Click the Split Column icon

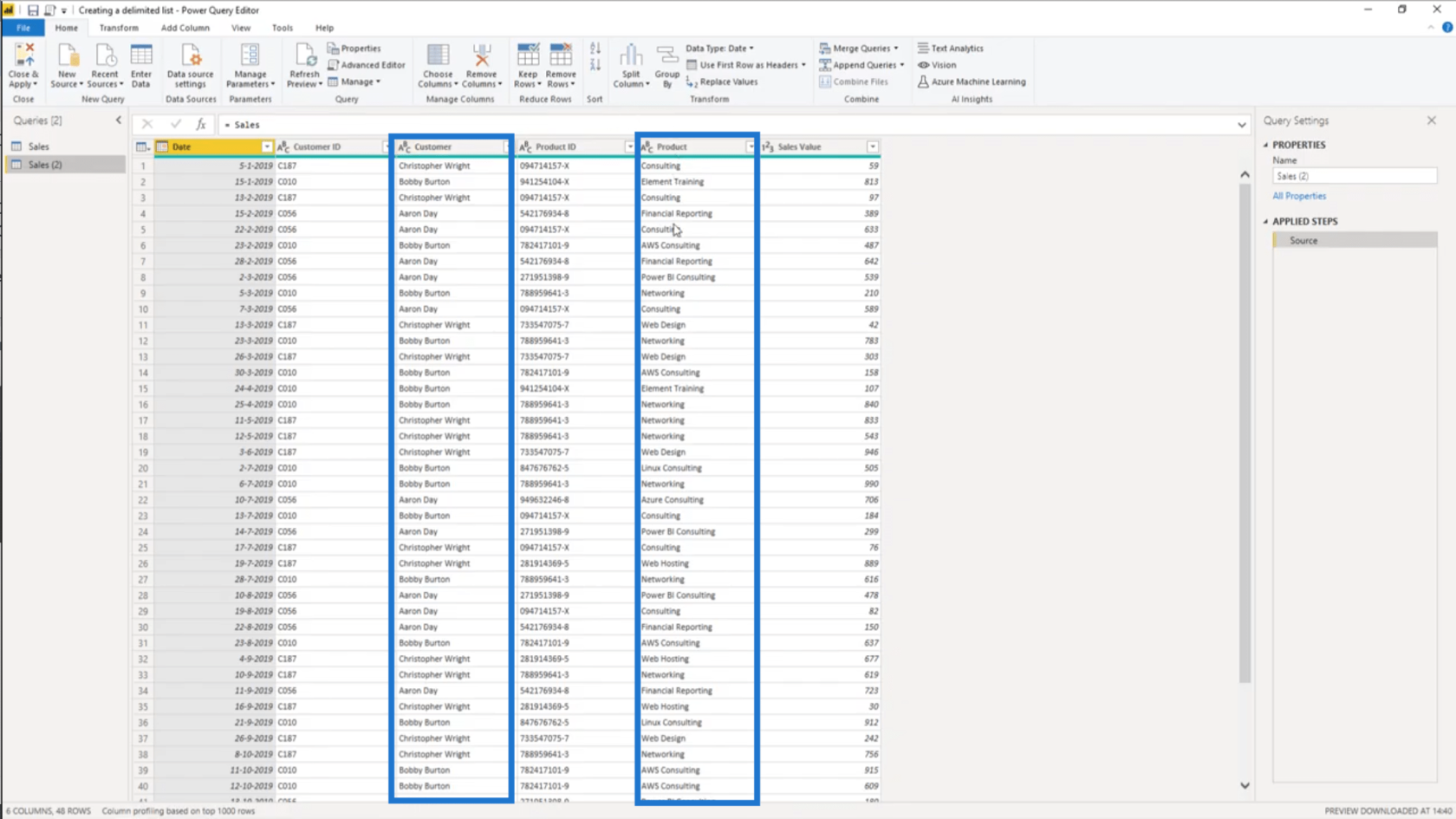point(631,55)
